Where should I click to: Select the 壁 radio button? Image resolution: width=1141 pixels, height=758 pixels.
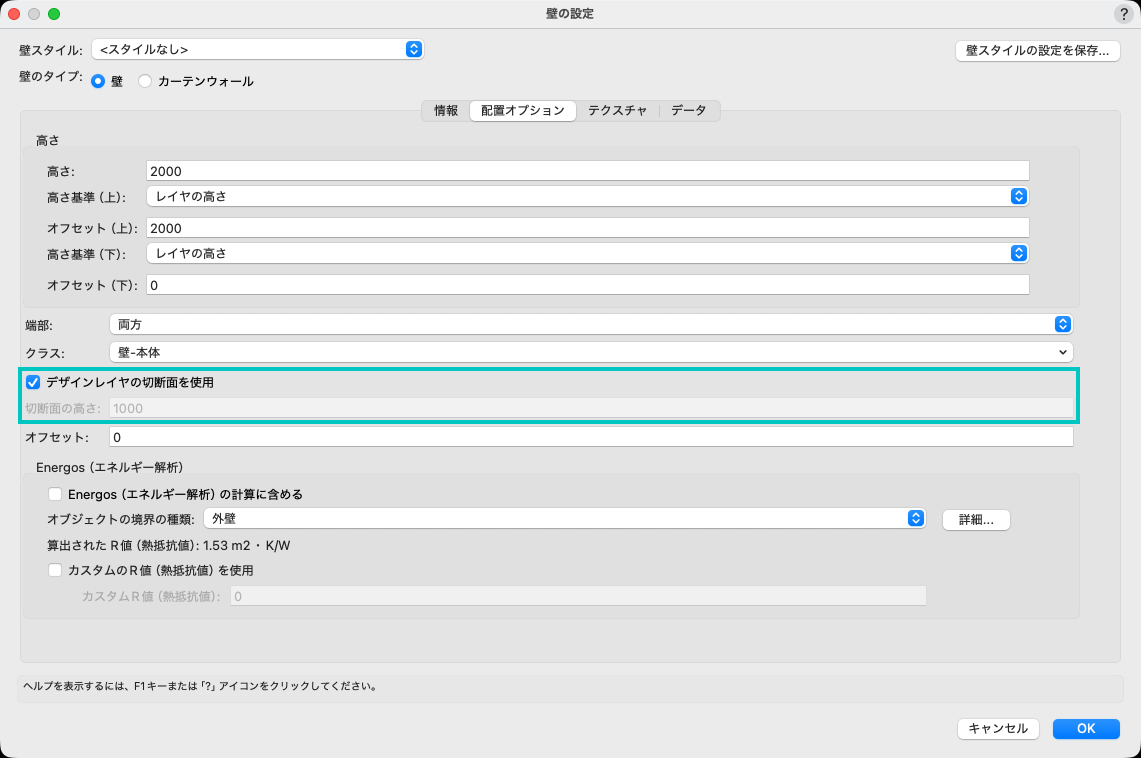coord(98,81)
